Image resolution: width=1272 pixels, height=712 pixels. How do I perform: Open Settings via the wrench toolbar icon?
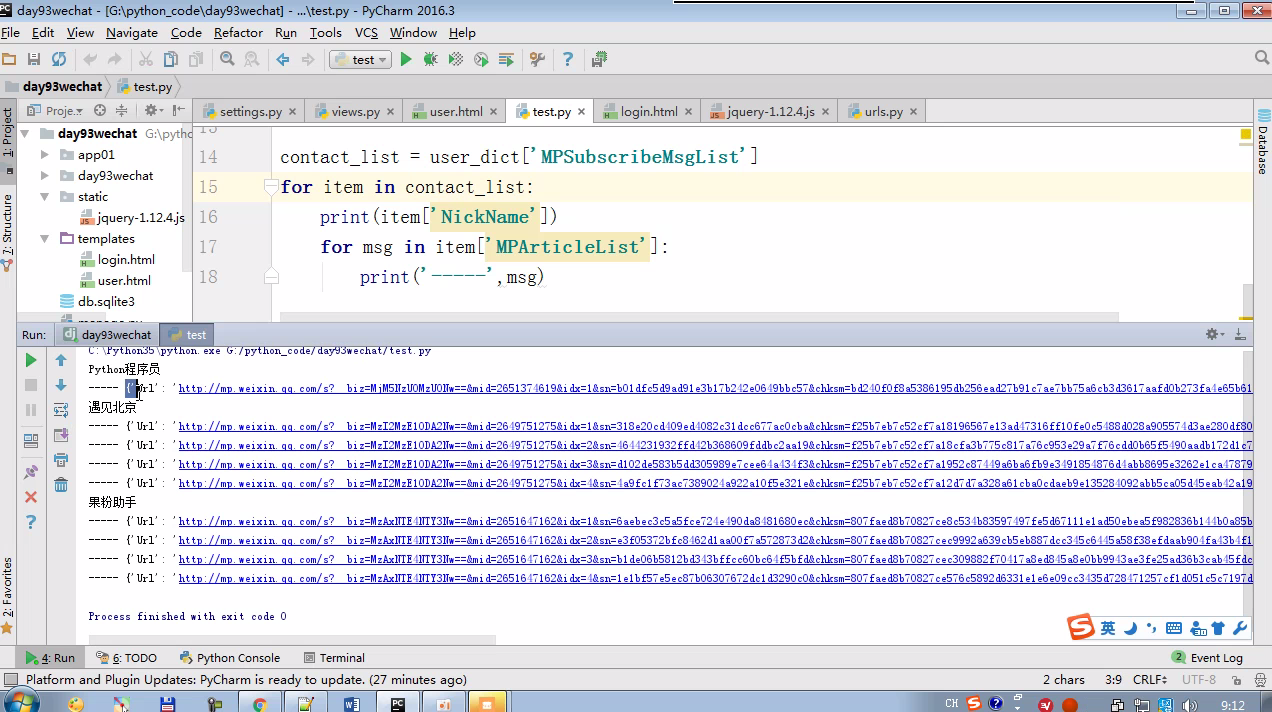(x=537, y=60)
